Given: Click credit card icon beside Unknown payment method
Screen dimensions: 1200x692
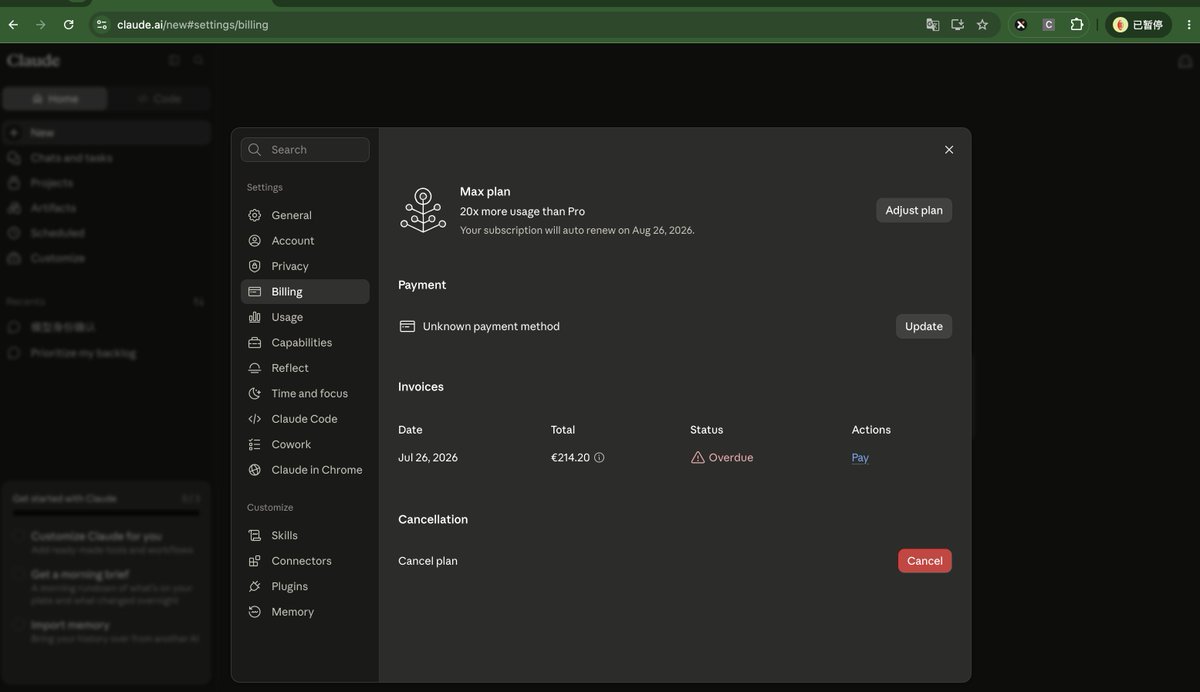Looking at the screenshot, I should [407, 326].
